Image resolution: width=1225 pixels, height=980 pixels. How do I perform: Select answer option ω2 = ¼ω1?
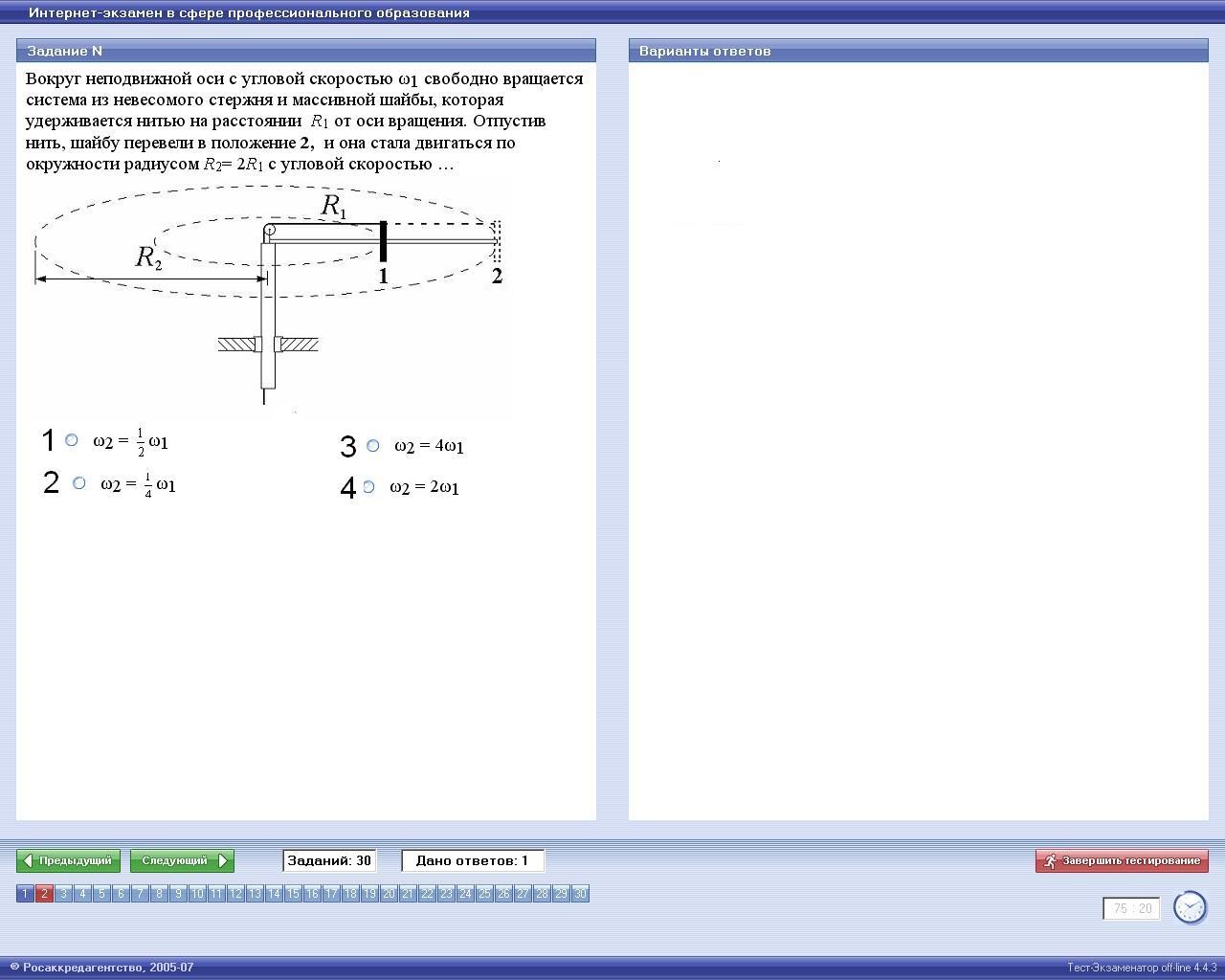(x=78, y=483)
